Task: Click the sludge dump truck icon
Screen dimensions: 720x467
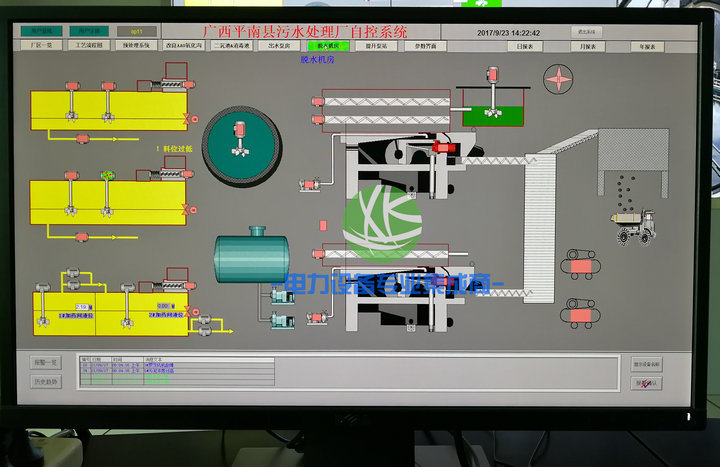Action: click(x=635, y=227)
